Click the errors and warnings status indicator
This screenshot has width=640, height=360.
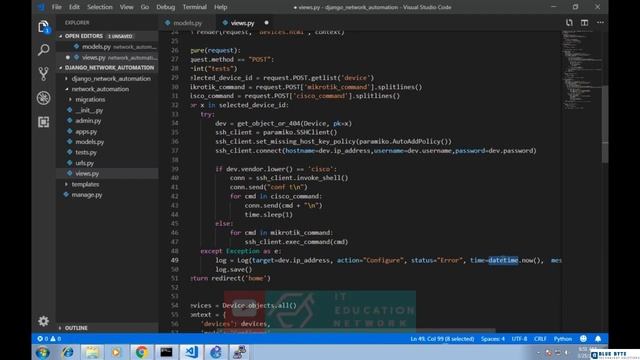click(x=49, y=339)
